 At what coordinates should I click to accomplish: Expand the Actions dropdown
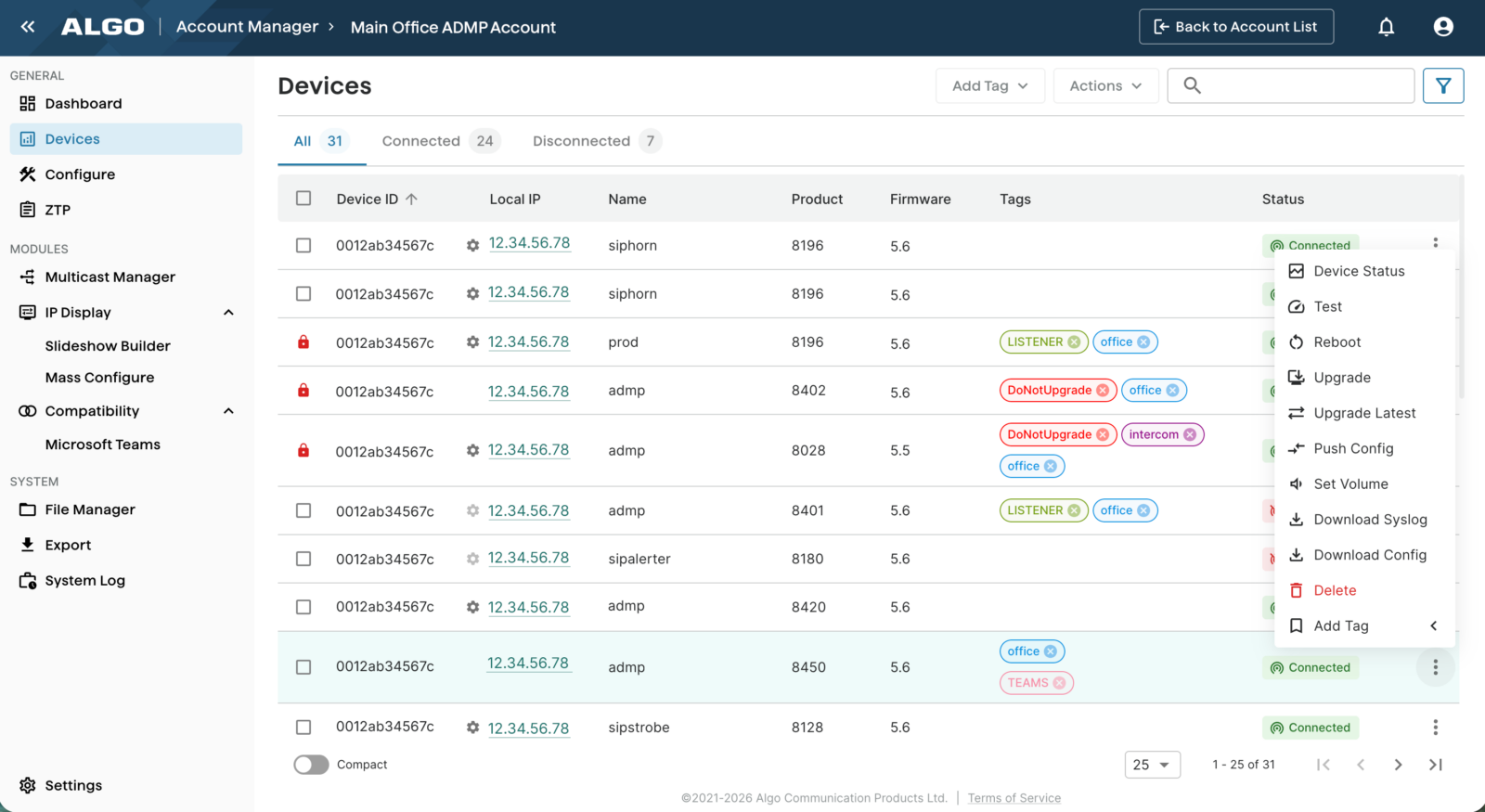(1104, 85)
